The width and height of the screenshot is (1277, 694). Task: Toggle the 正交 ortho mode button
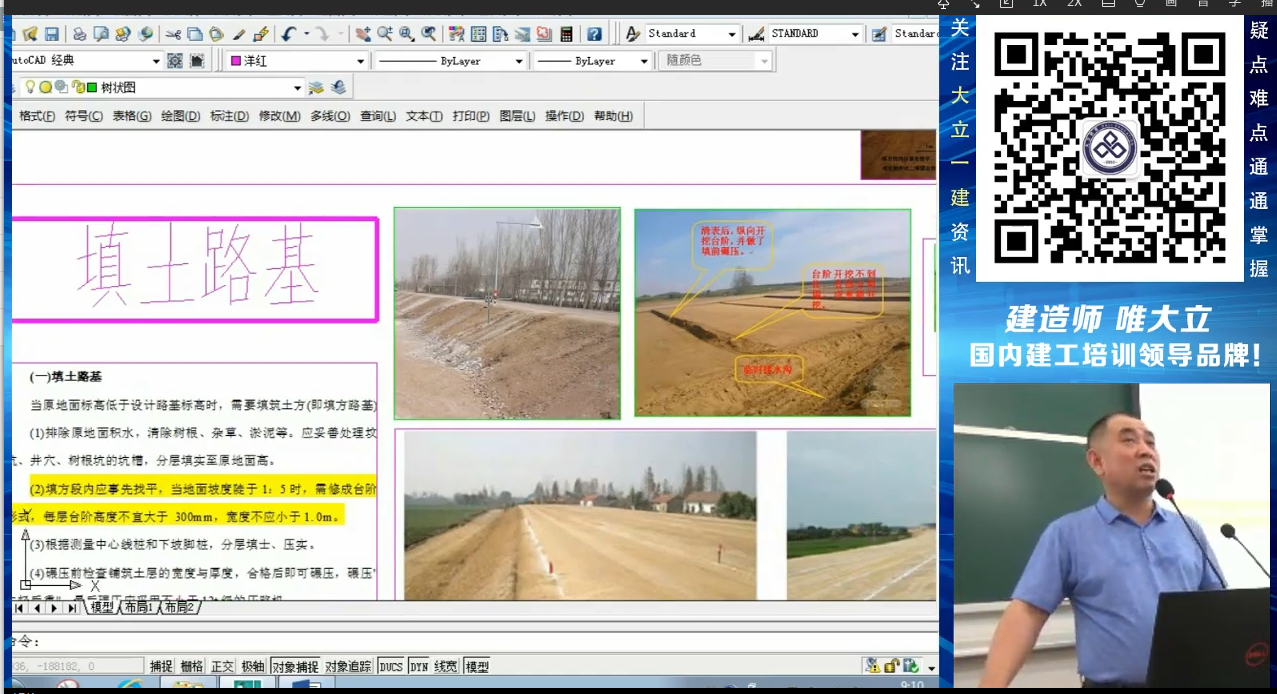[222, 666]
